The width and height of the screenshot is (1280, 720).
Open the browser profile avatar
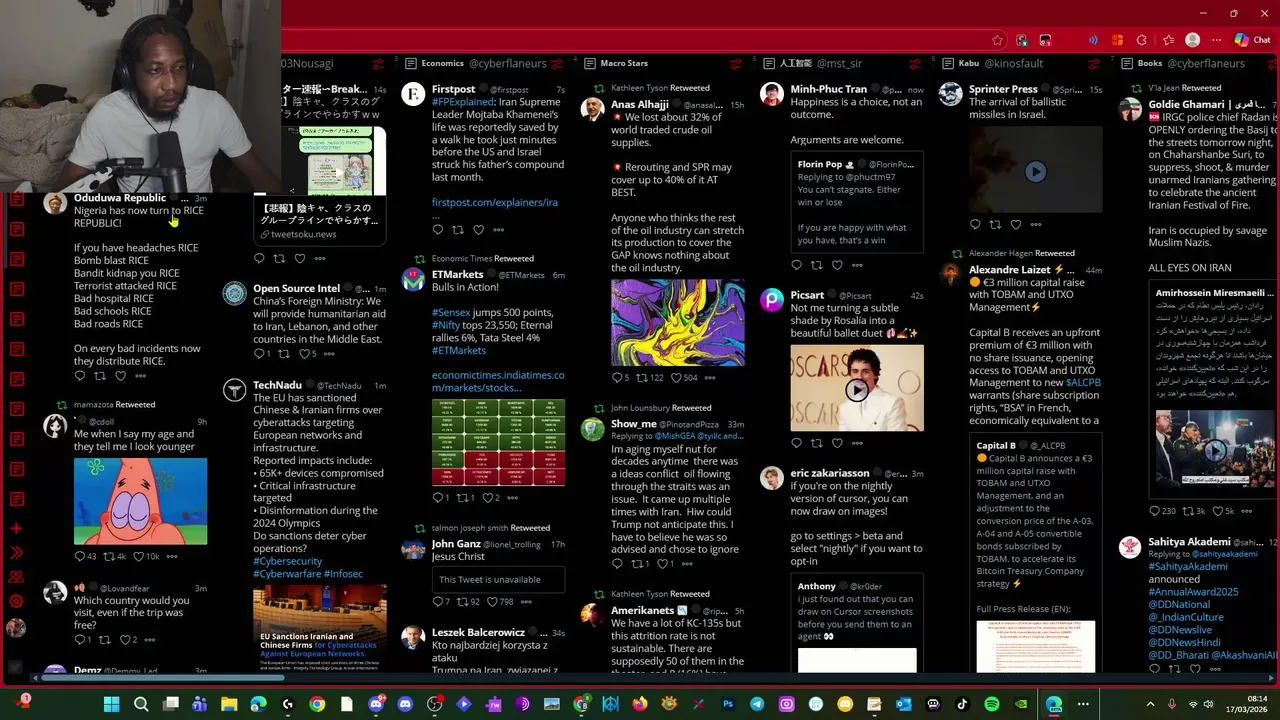[1192, 40]
